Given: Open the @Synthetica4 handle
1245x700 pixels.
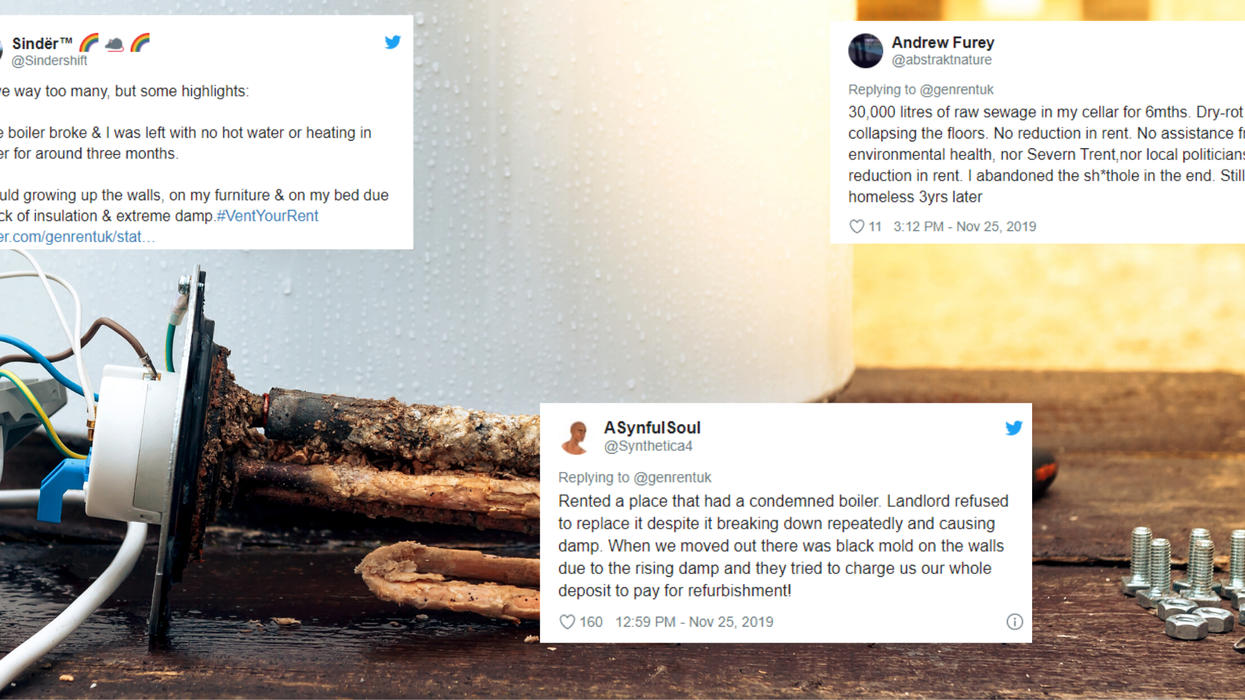Looking at the screenshot, I should 648,447.
